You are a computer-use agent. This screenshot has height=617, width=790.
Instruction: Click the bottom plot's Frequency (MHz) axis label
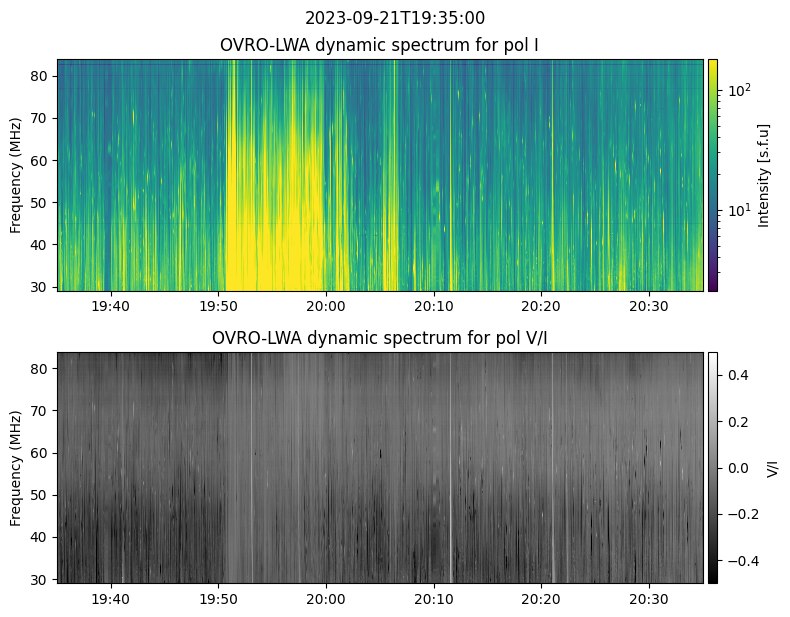(17, 467)
